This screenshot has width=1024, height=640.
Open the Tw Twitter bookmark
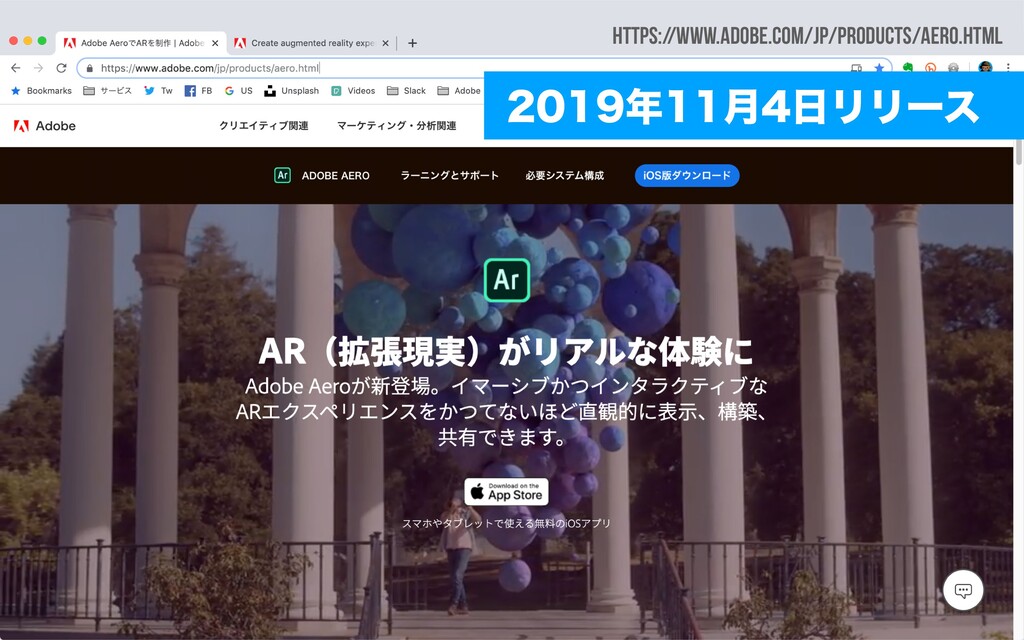pyautogui.click(x=159, y=91)
